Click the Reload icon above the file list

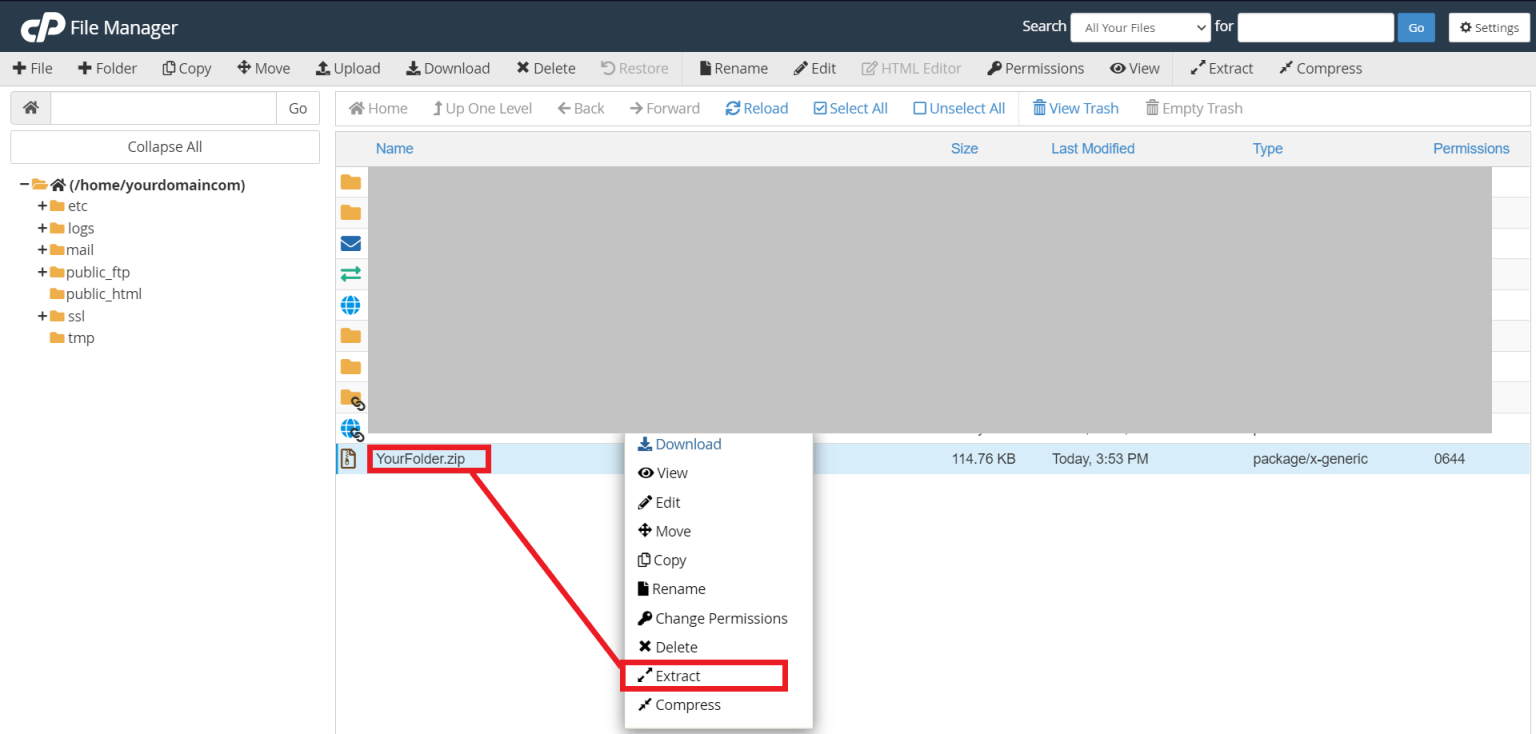[756, 108]
